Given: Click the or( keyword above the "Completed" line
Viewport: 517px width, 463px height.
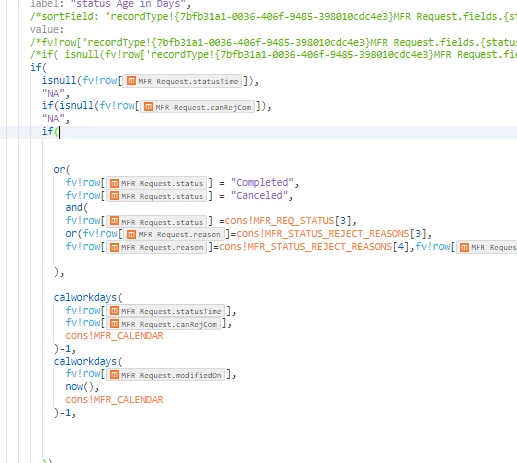Looking at the screenshot, I should click(x=62, y=170).
